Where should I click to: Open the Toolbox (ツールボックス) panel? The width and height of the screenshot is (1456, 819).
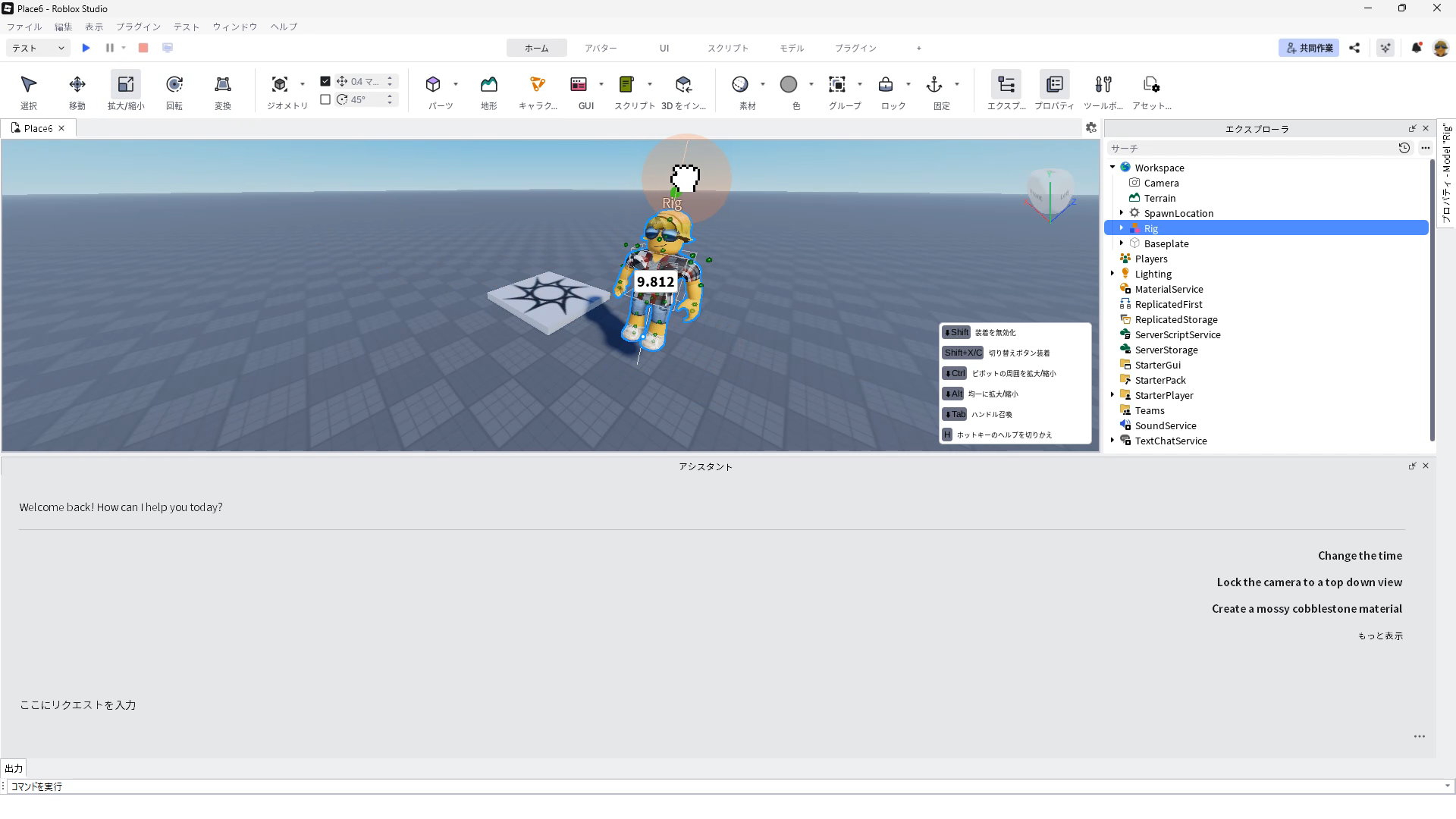coord(1103,85)
